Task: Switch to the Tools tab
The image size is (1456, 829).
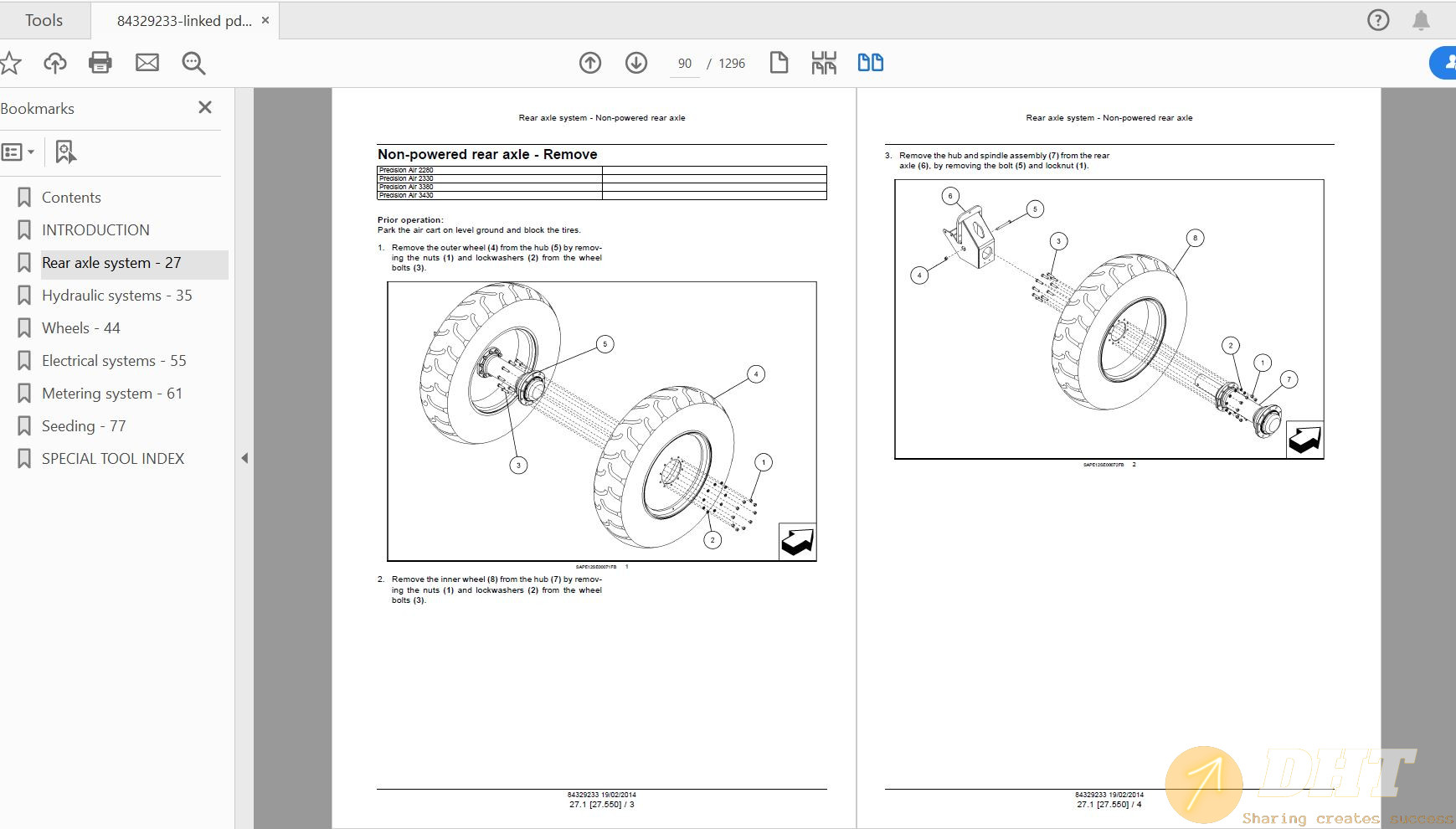Action: [x=44, y=20]
